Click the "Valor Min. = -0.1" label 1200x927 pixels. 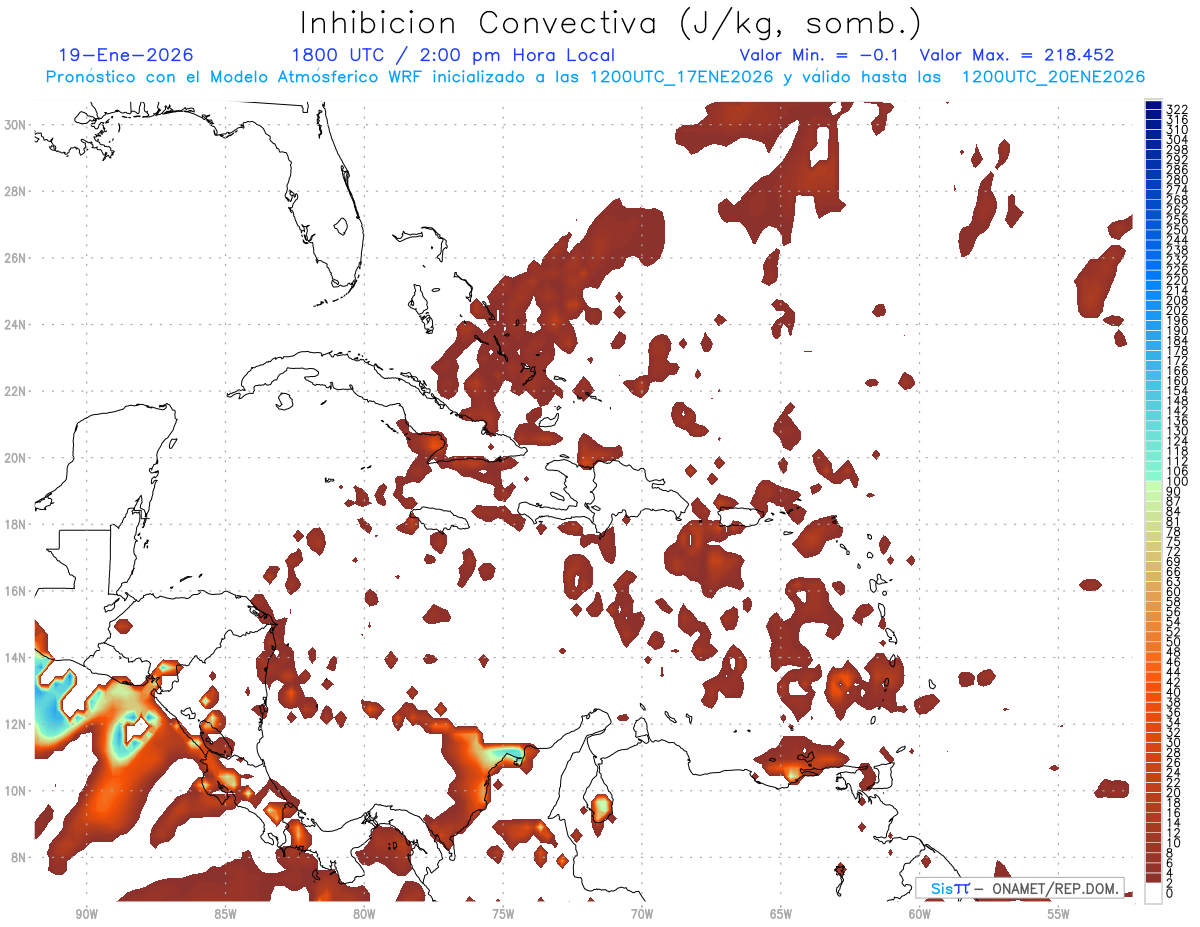pos(819,55)
